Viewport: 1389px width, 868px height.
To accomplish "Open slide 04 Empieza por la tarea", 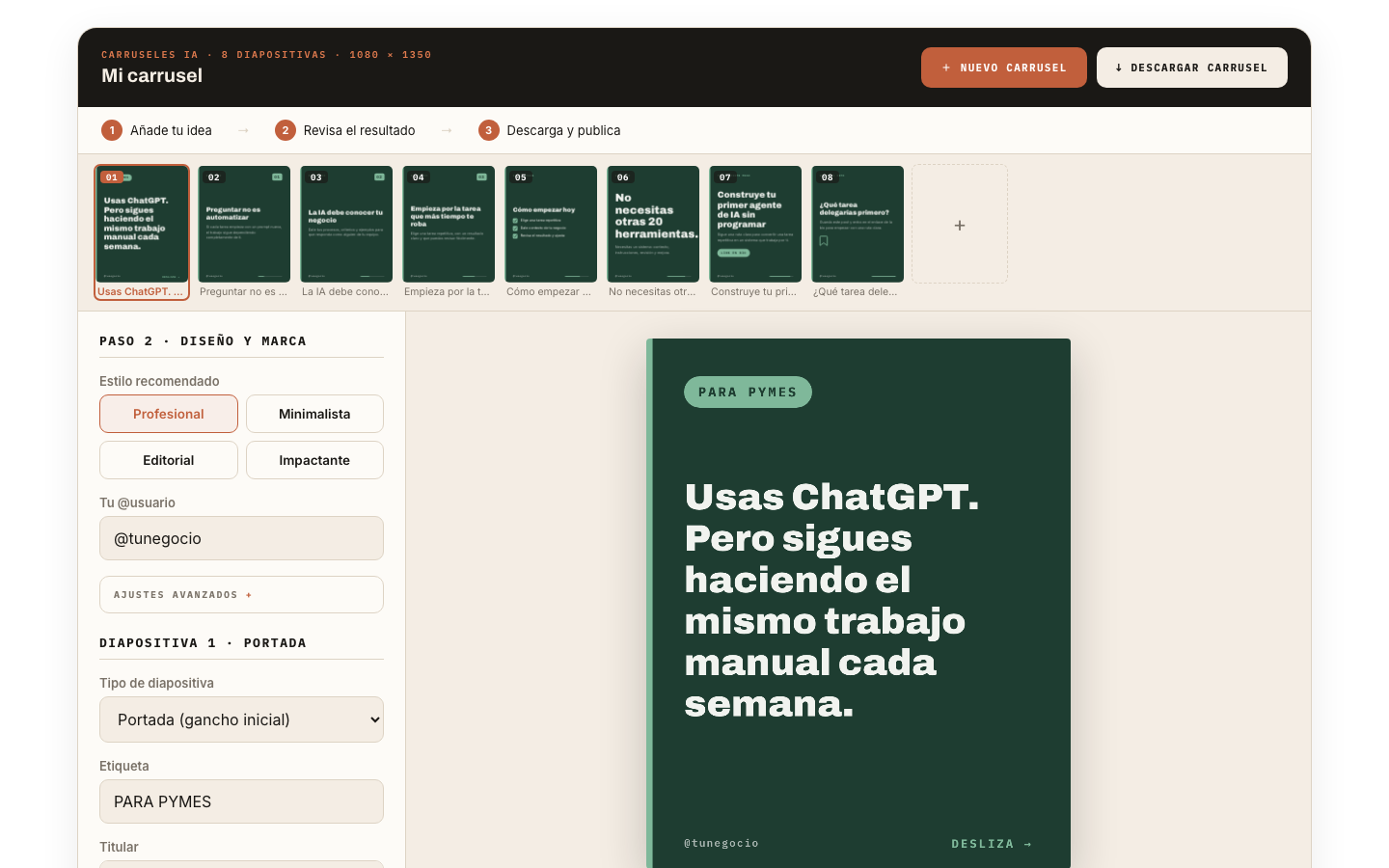I will (449, 232).
